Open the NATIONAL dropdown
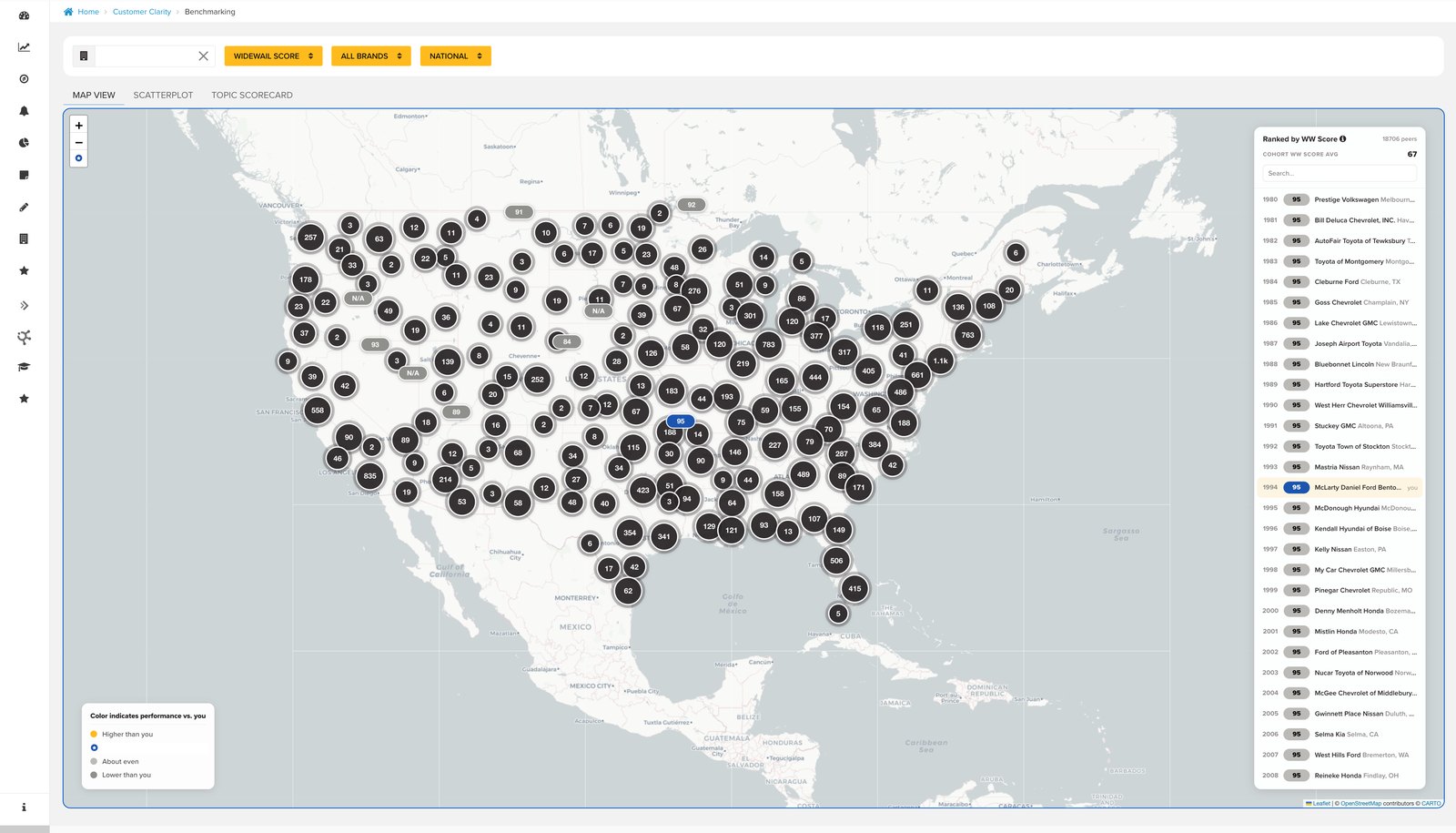 456,56
